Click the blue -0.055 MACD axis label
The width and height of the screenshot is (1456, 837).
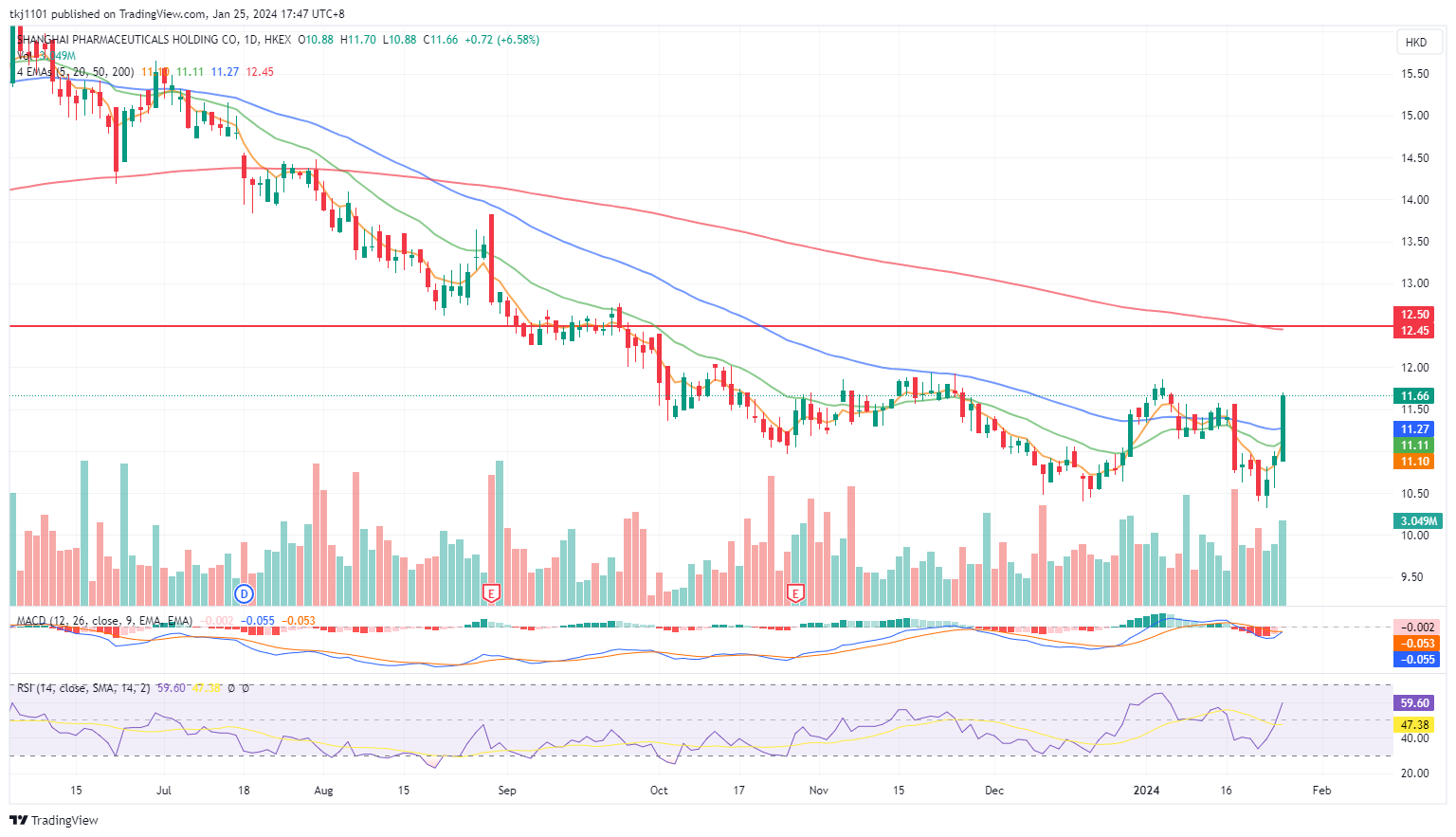click(1417, 660)
